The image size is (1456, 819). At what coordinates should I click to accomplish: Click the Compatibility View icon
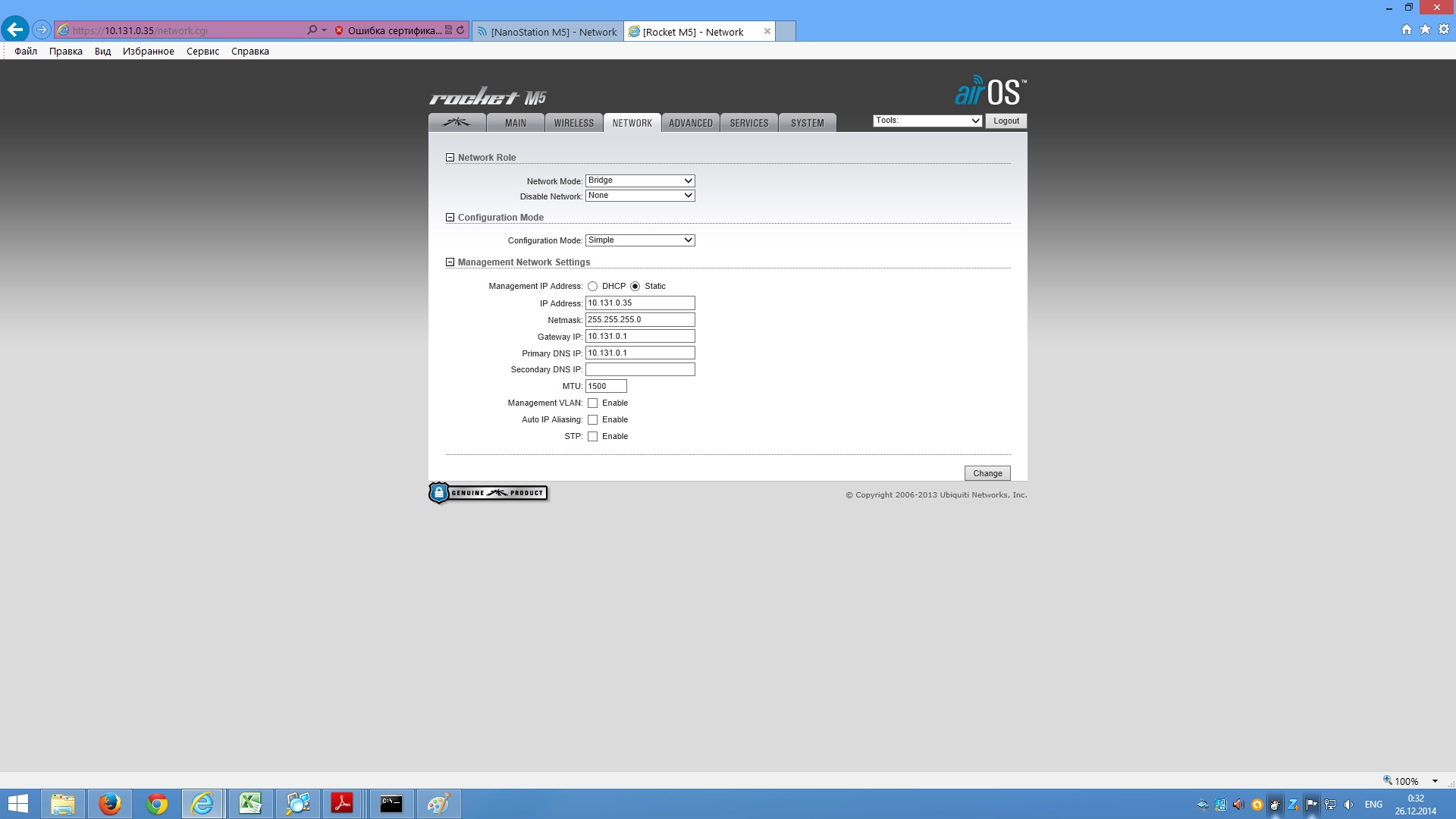(448, 30)
